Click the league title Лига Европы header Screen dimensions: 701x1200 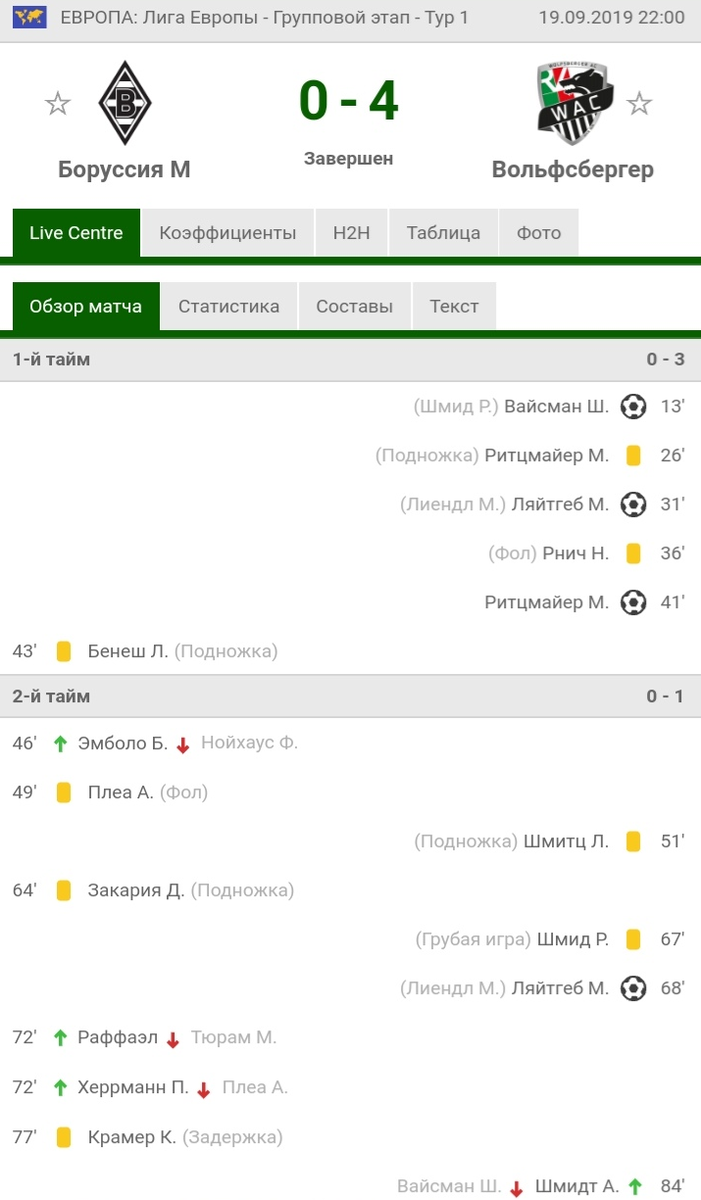(x=264, y=18)
